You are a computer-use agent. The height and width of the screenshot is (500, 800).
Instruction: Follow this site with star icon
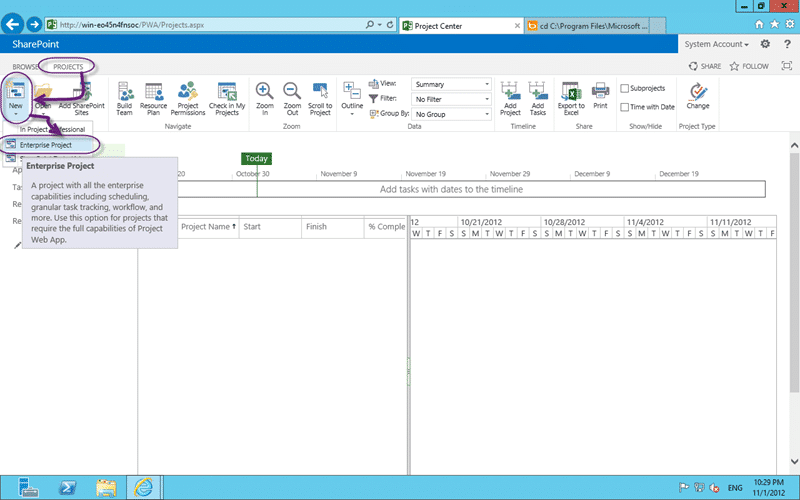pyautogui.click(x=749, y=66)
